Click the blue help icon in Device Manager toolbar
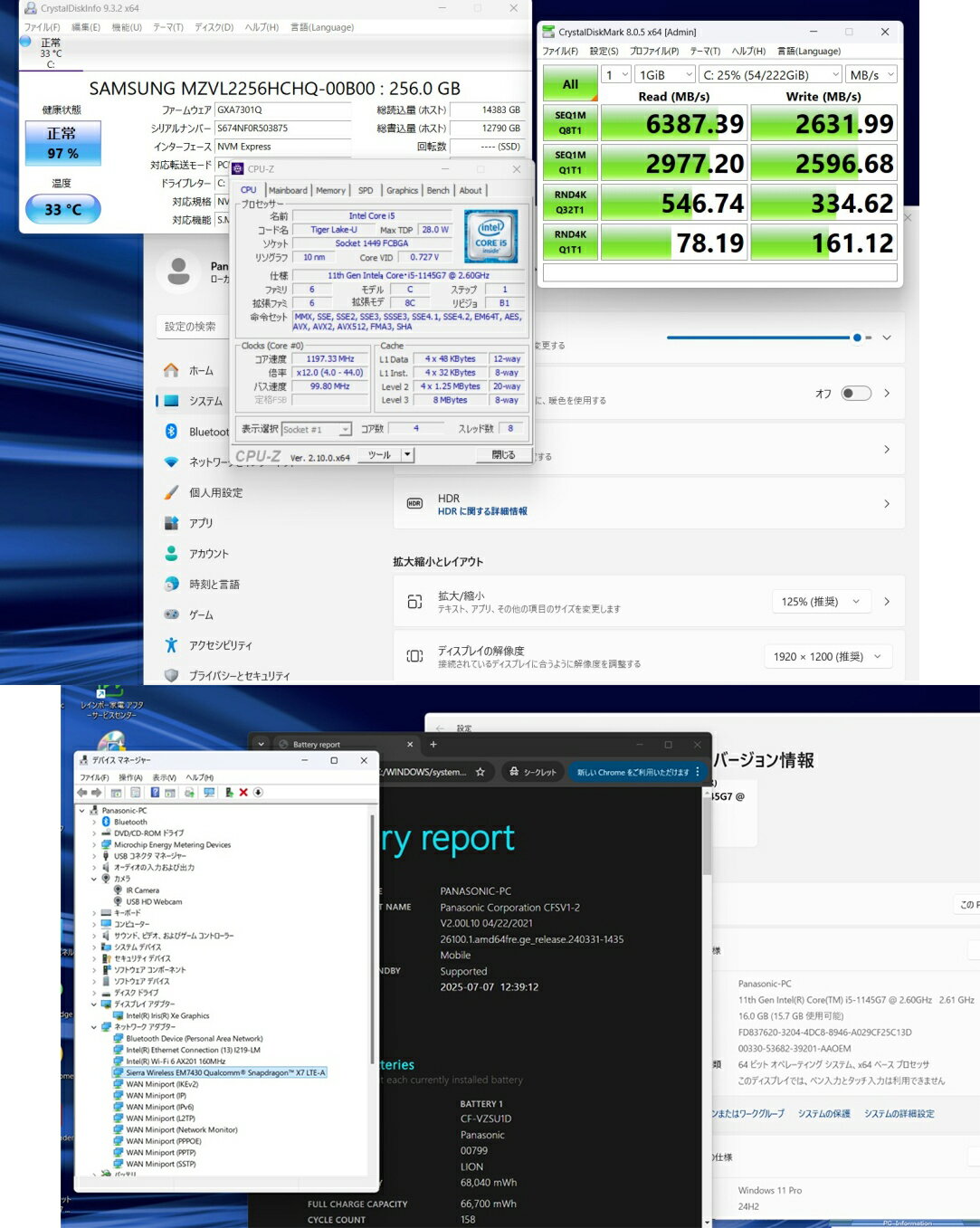 pyautogui.click(x=155, y=793)
